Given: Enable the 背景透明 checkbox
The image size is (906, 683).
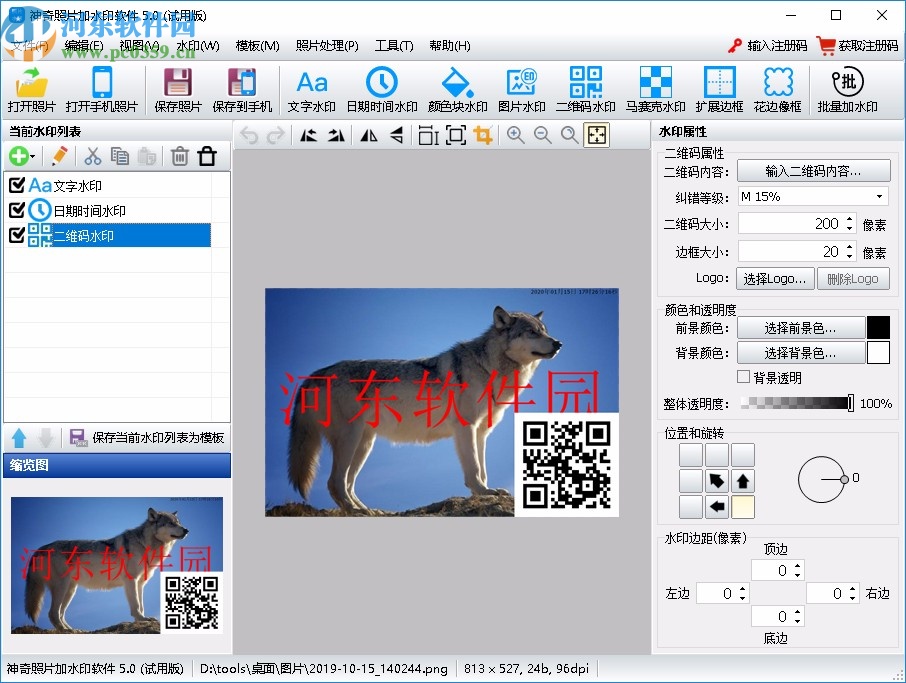Looking at the screenshot, I should pyautogui.click(x=743, y=378).
